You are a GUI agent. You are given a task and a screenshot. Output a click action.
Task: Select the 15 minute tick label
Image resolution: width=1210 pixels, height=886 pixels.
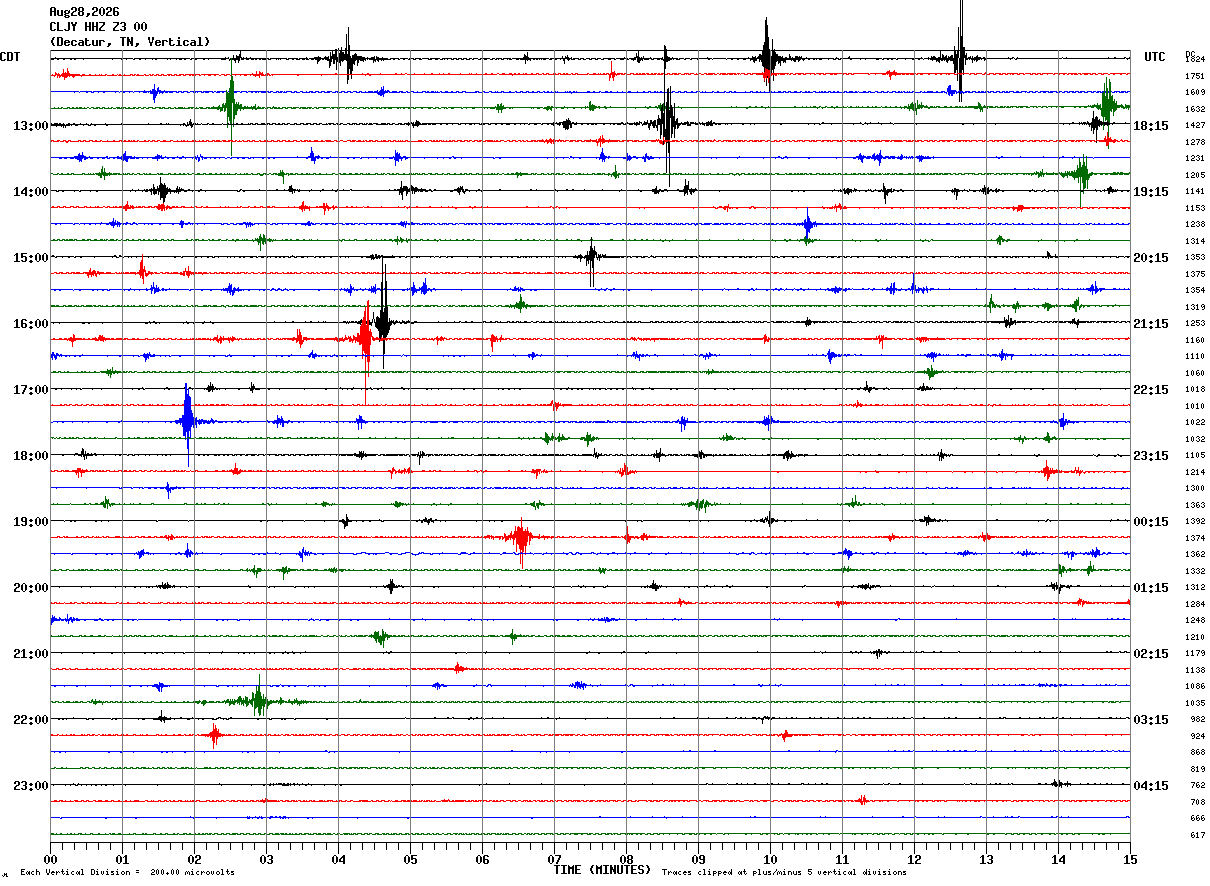click(1130, 859)
